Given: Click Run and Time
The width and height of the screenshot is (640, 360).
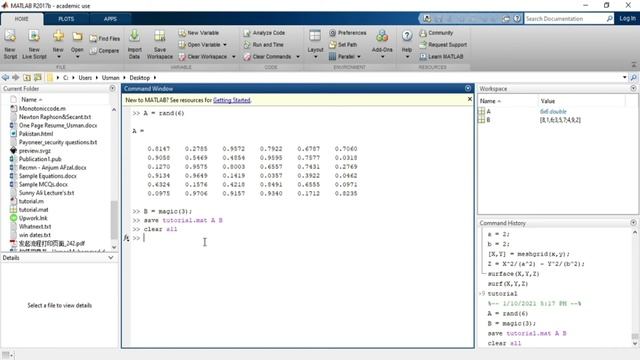Looking at the screenshot, I should 263,44.
